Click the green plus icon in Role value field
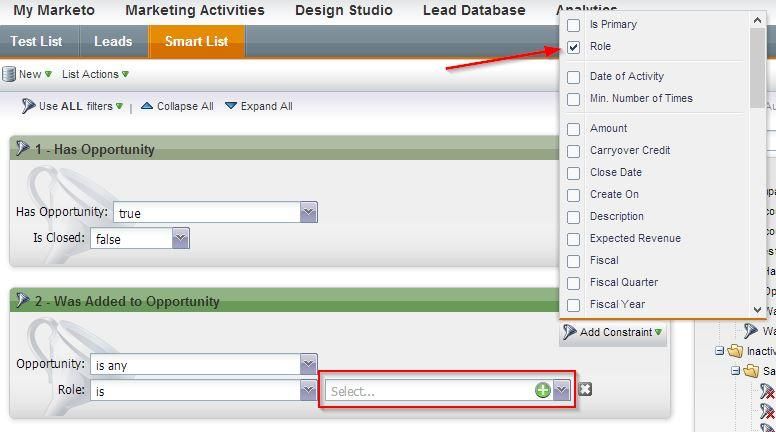 (x=542, y=391)
